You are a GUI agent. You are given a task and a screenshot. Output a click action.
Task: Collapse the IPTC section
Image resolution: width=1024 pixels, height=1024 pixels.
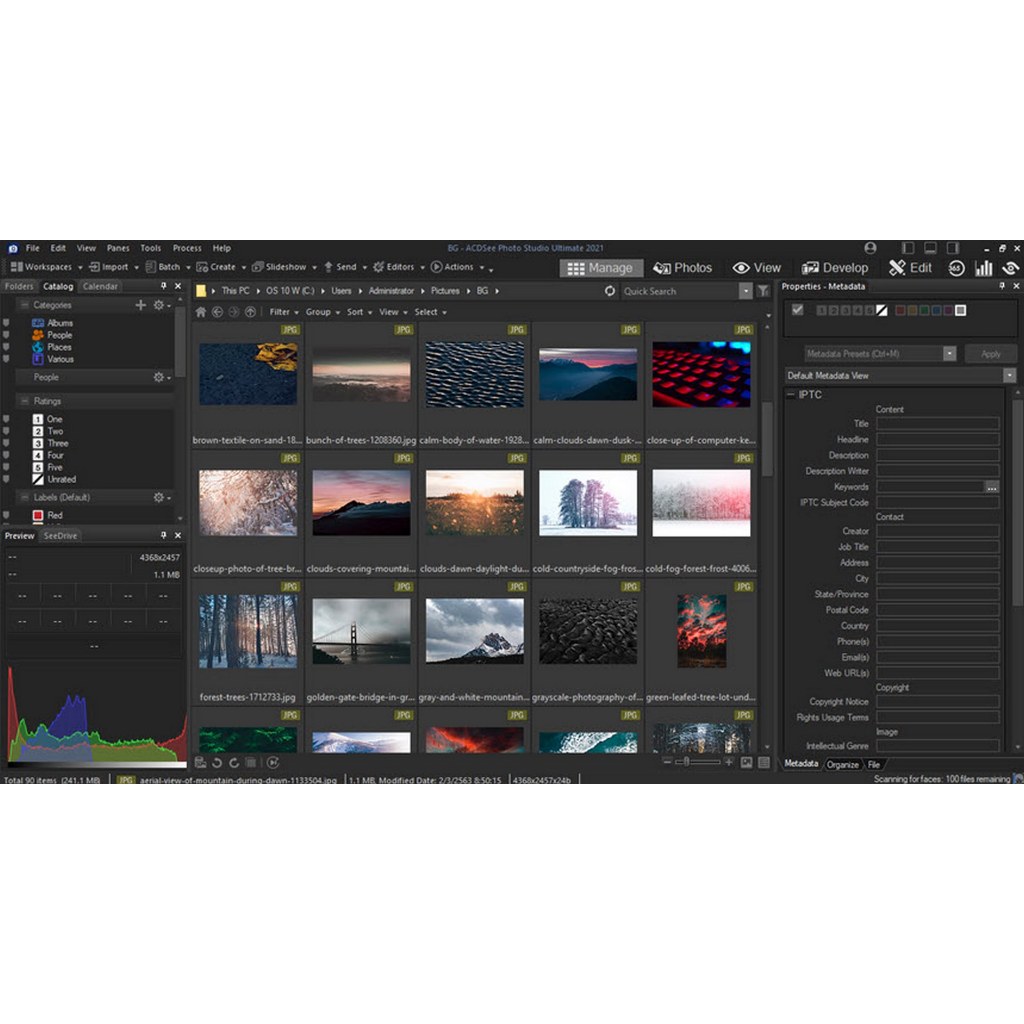tap(791, 395)
